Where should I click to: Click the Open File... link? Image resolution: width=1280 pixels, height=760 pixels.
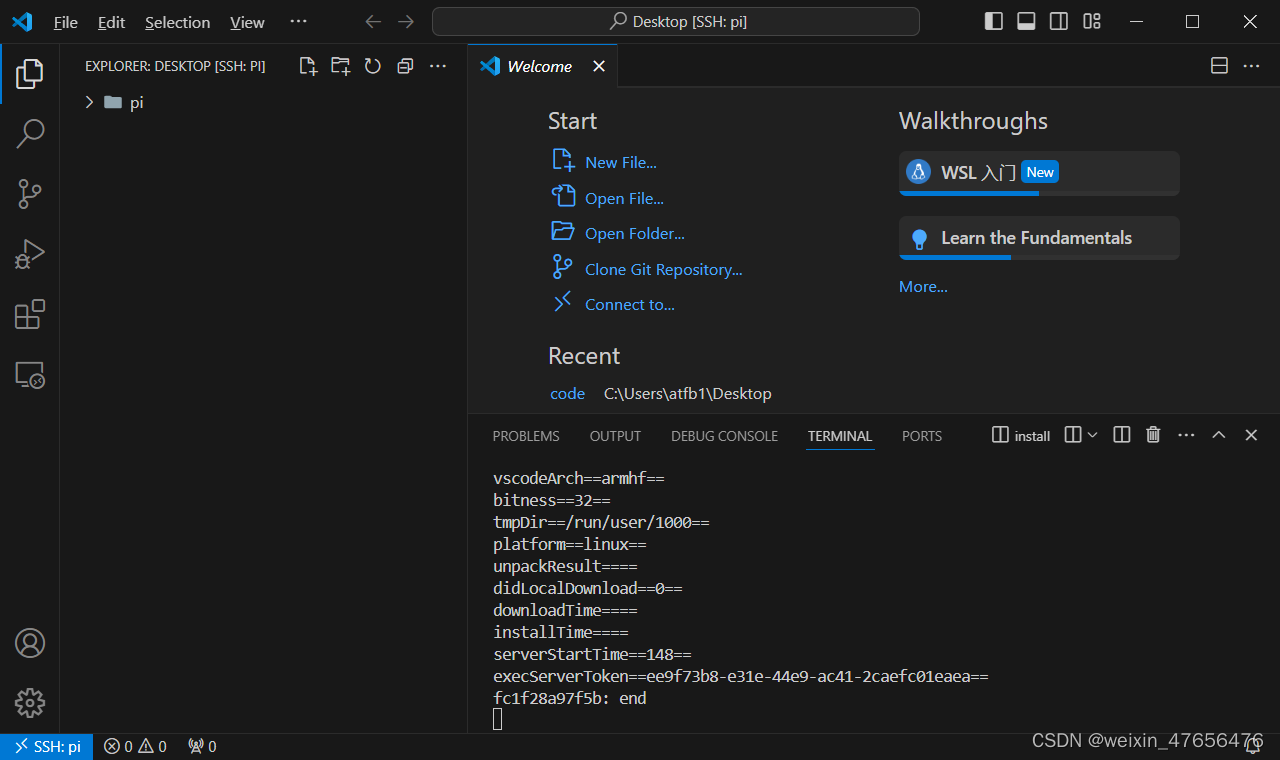(624, 198)
